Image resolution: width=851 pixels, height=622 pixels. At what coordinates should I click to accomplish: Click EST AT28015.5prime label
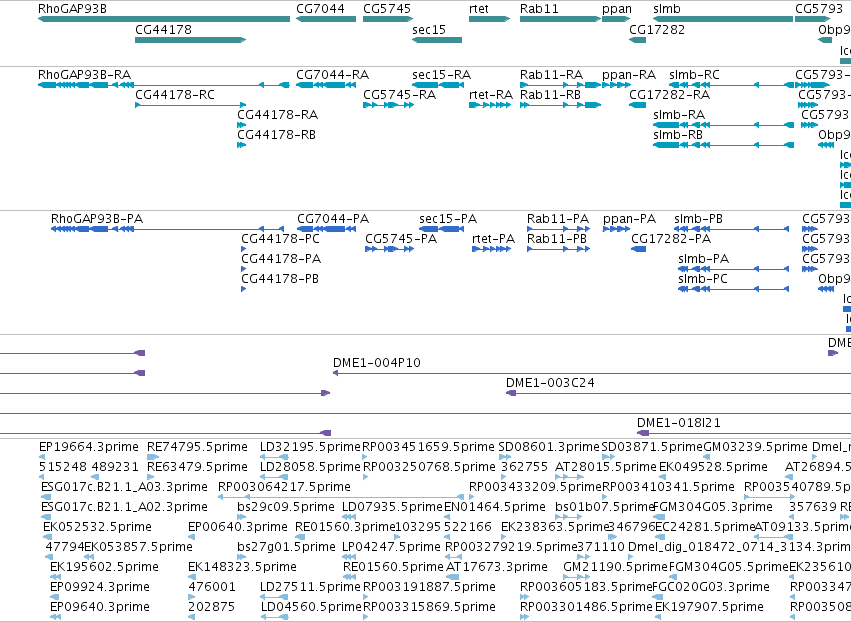606,467
